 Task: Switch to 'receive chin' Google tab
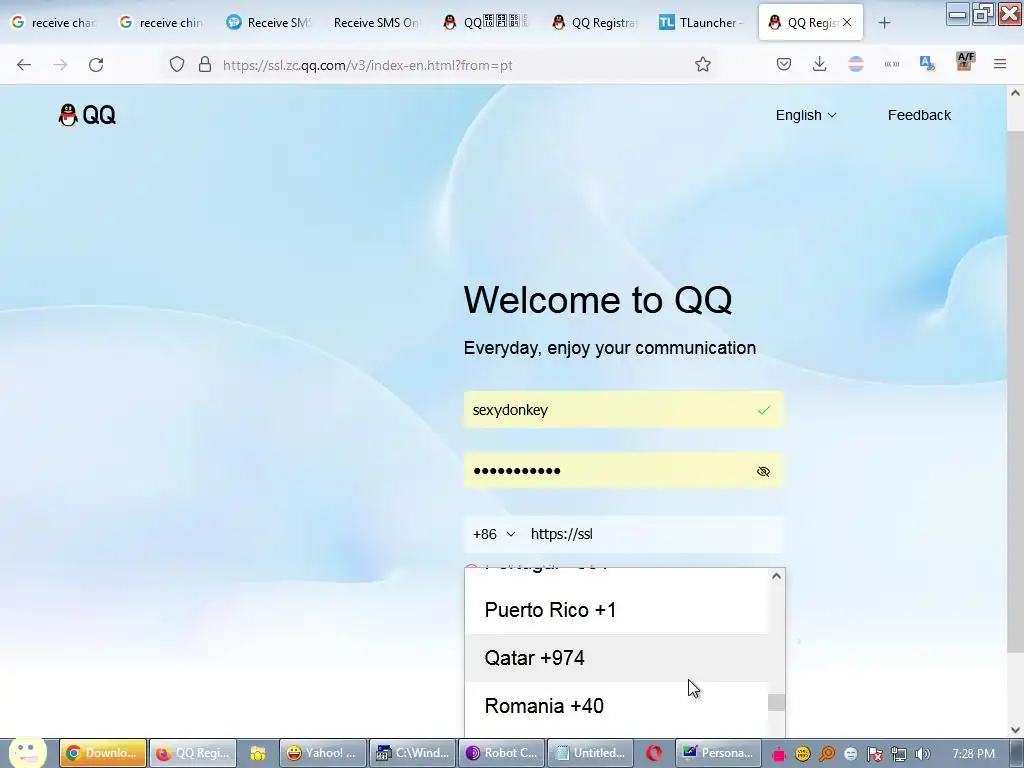[161, 23]
